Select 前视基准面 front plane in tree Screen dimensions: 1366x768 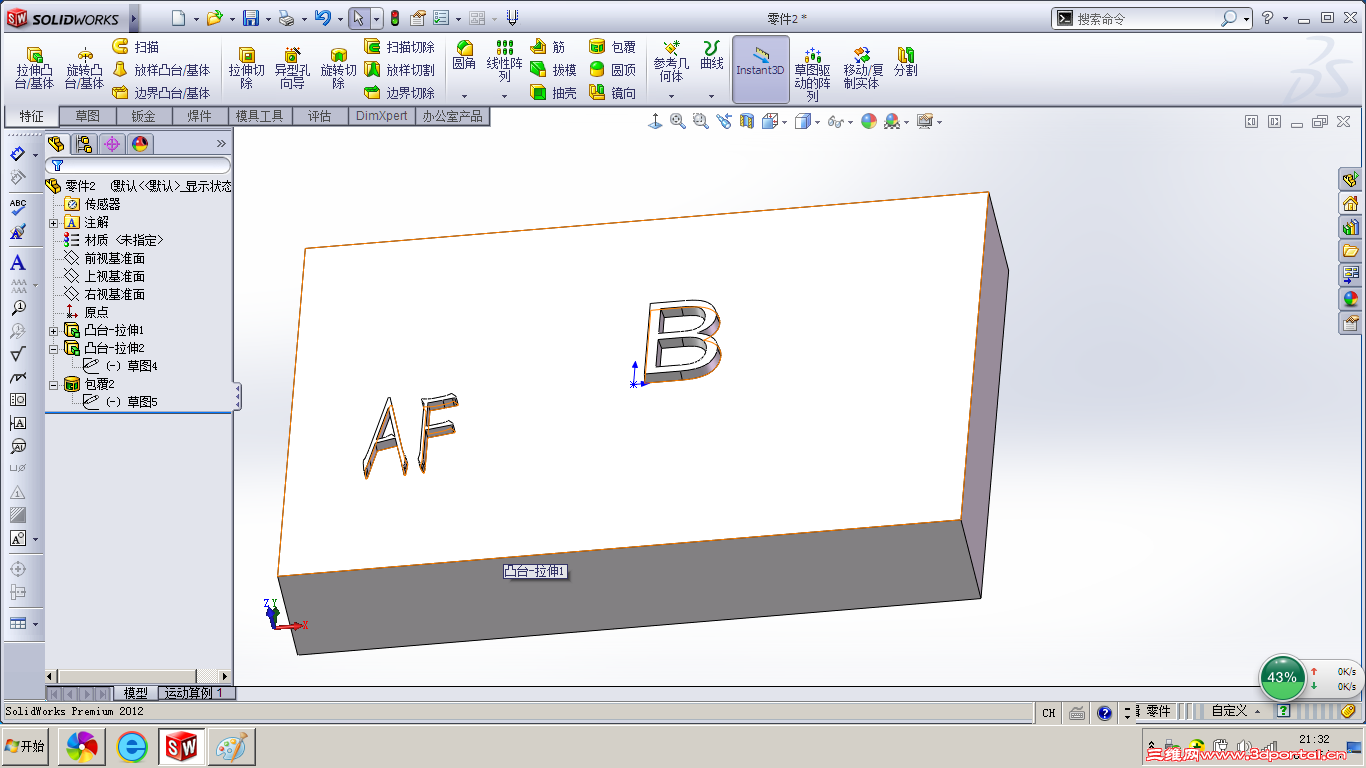114,258
